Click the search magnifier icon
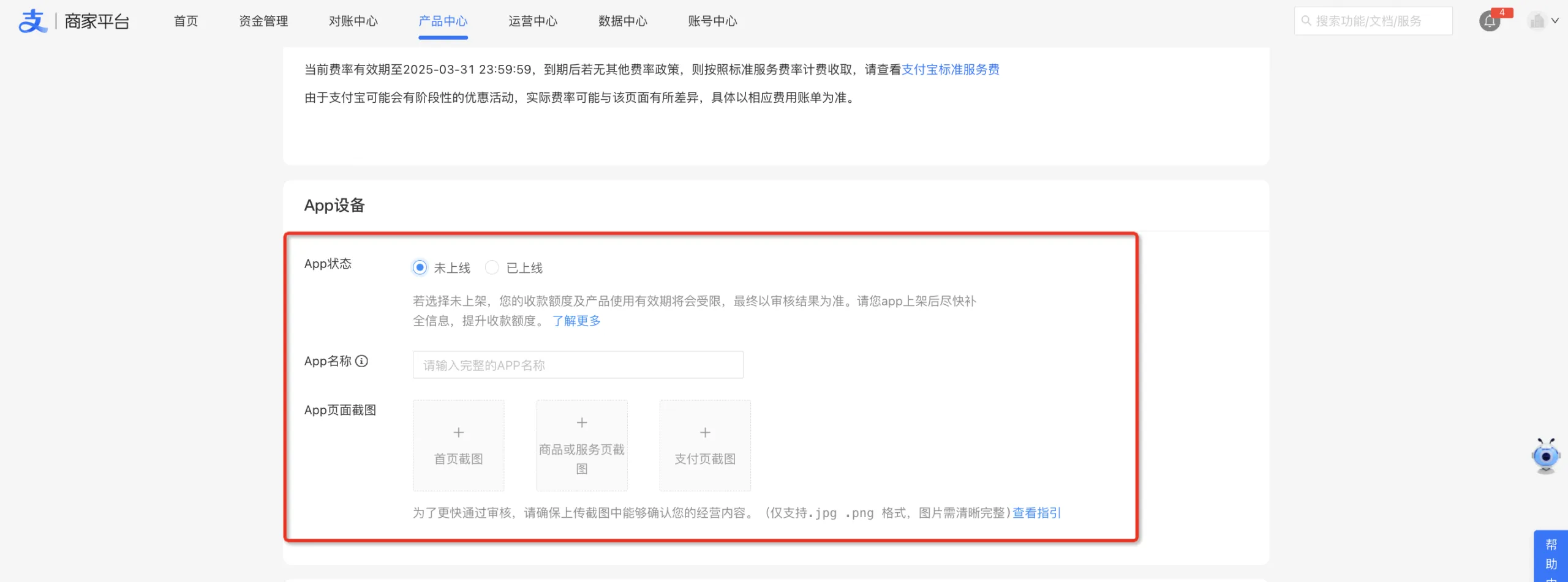 (x=1306, y=21)
